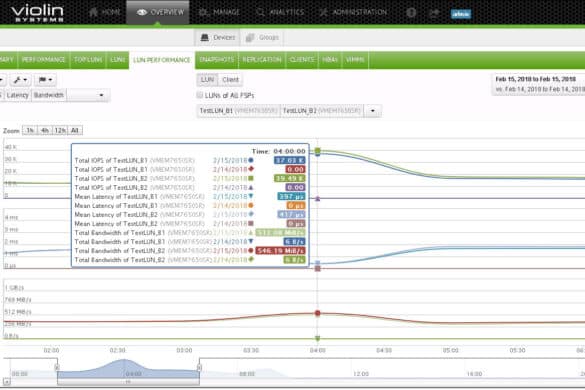
Task: Click the logout arrow icon
Action: pos(434,13)
